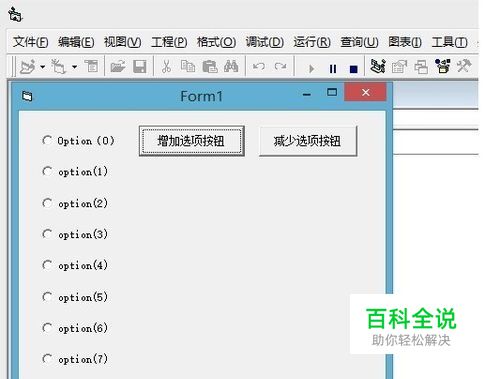Click the VB application icon in title bar
Screen dimensions: 500x379
pyautogui.click(x=15, y=15)
